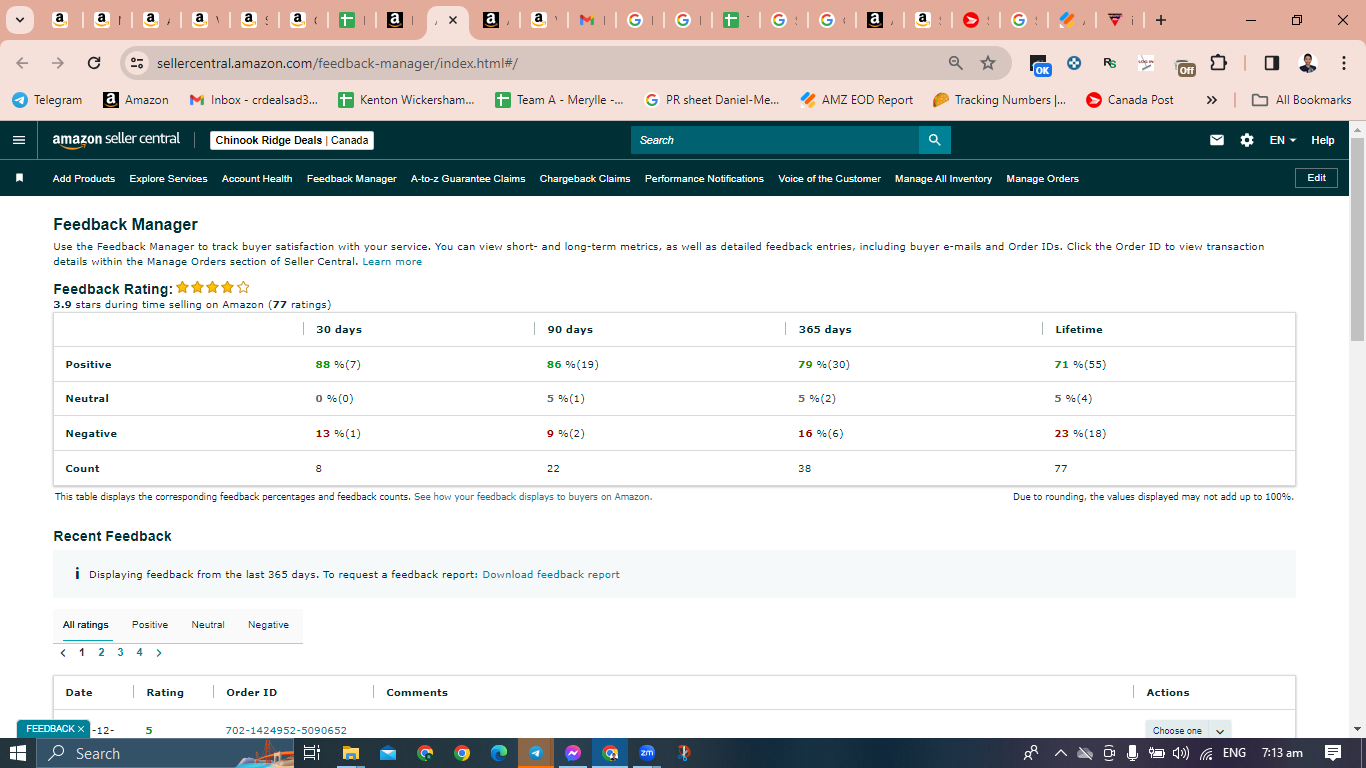Open the Canada Post bookmark

point(1129,100)
